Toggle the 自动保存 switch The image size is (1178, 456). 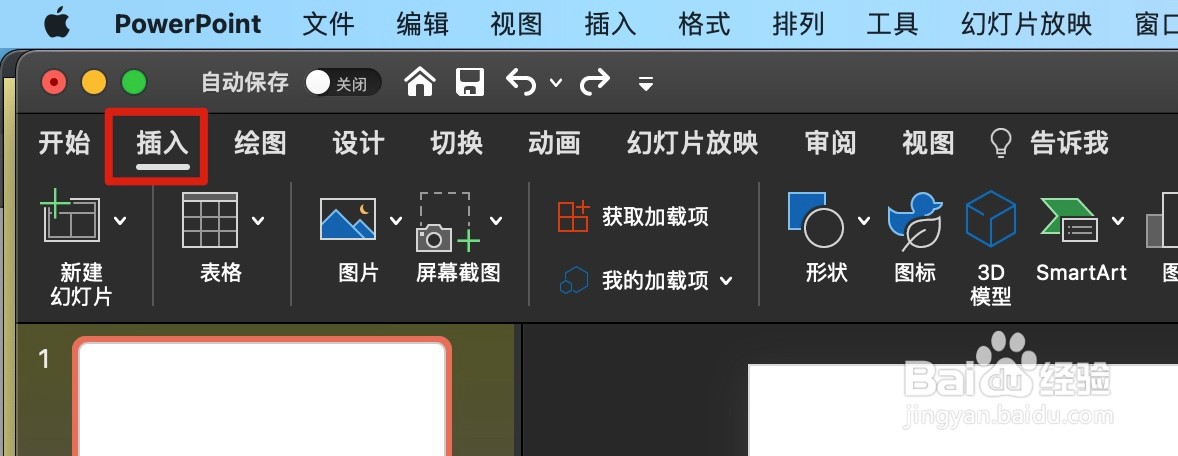tap(343, 83)
